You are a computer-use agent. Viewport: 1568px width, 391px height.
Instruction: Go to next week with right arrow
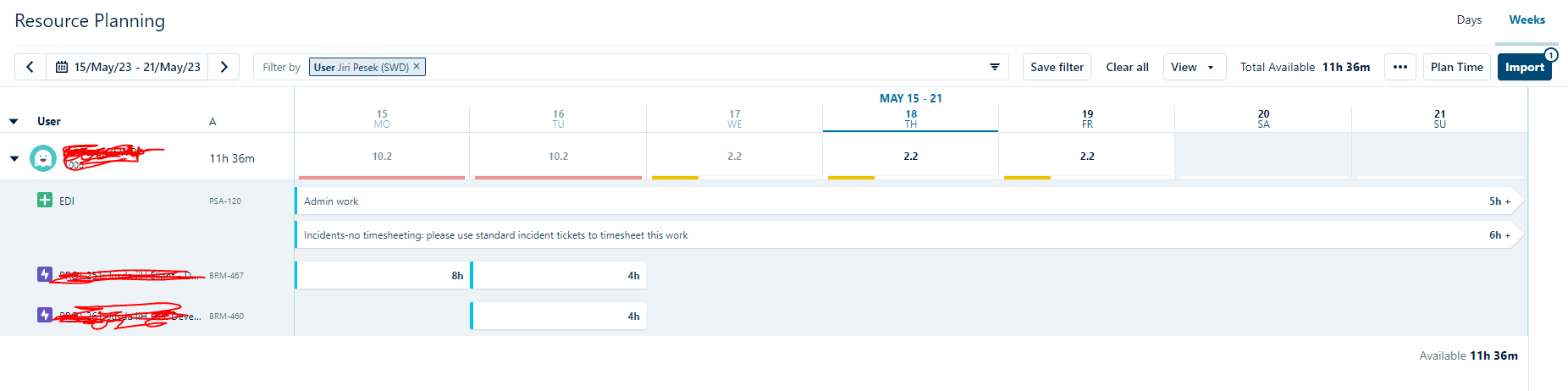pos(224,67)
